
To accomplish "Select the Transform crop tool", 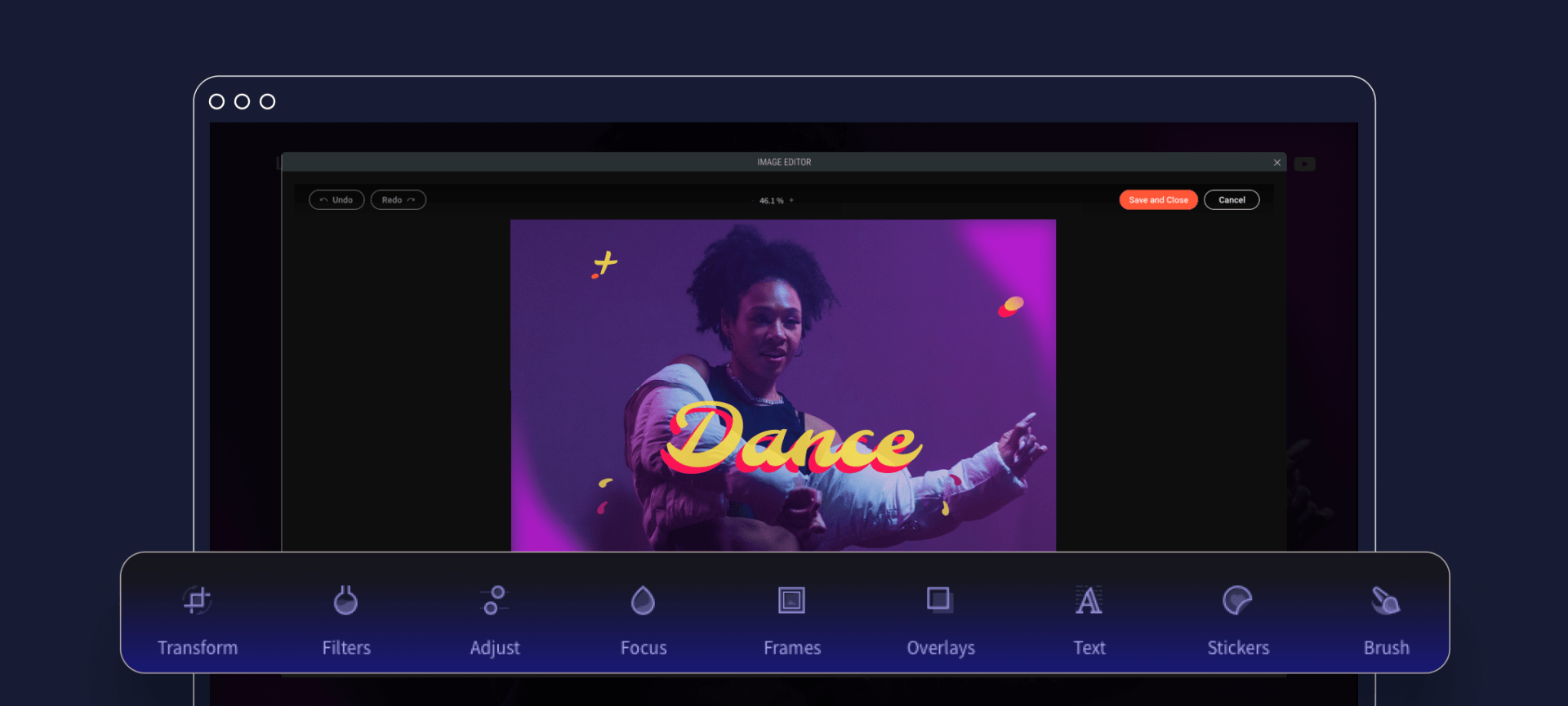I will tap(198, 619).
